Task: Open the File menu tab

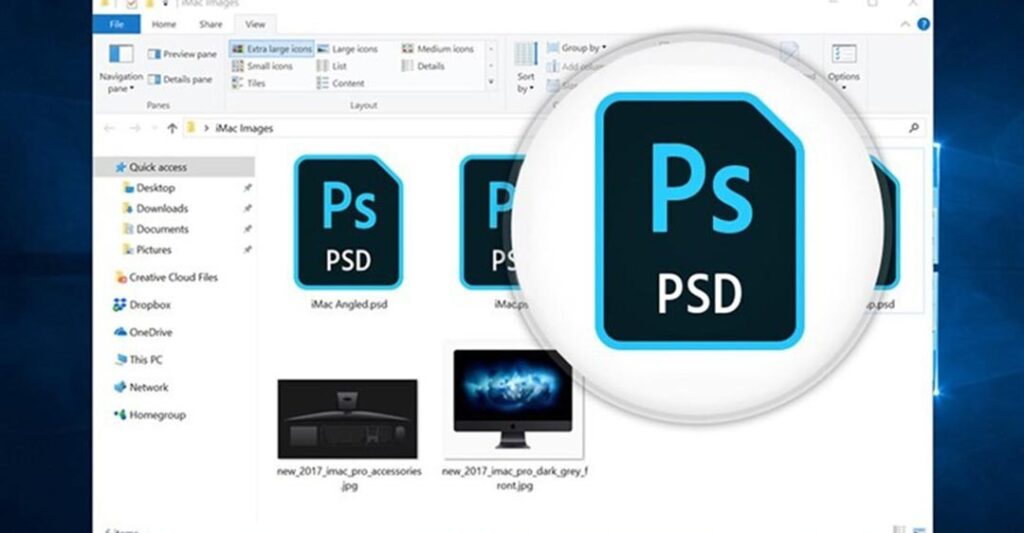Action: [116, 24]
